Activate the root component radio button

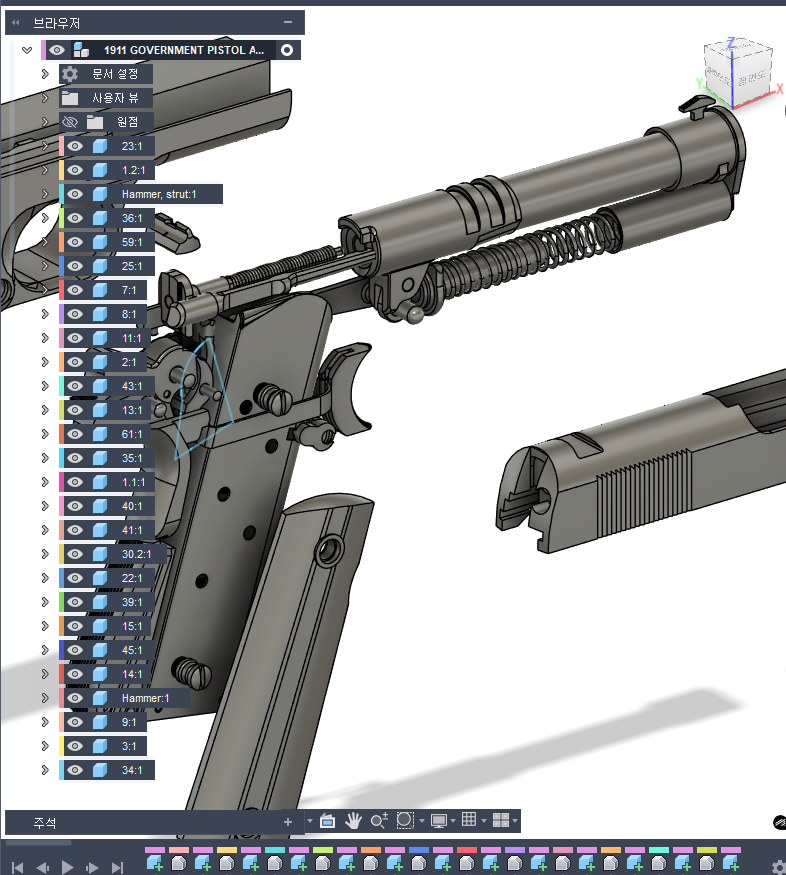click(287, 50)
